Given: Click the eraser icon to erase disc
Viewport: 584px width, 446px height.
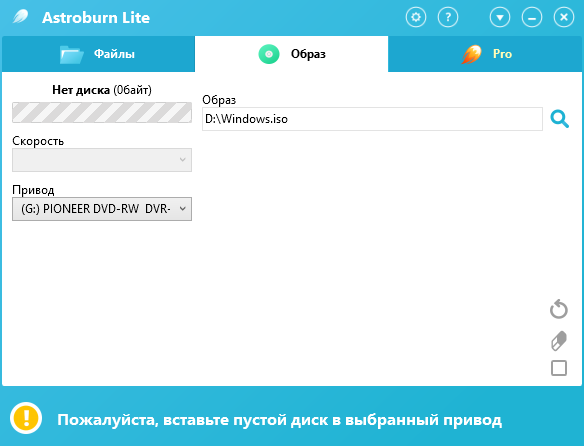Looking at the screenshot, I should click(x=559, y=341).
